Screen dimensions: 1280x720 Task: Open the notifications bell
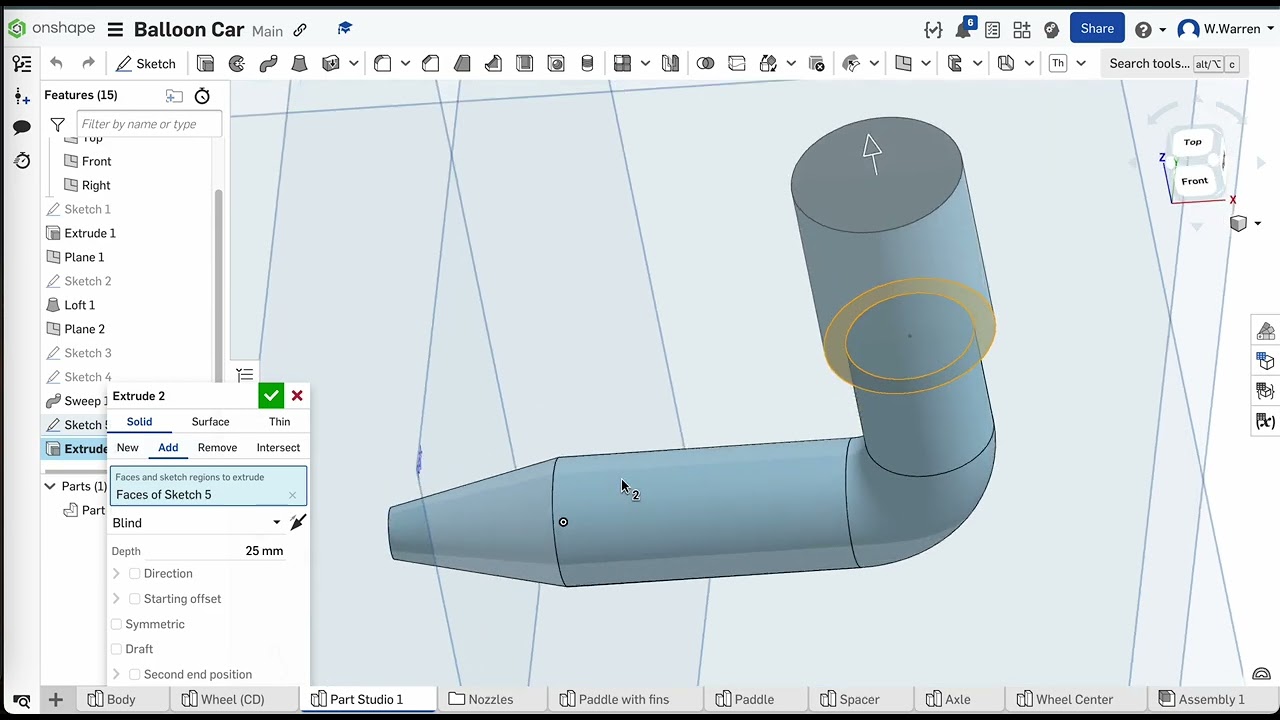(964, 29)
